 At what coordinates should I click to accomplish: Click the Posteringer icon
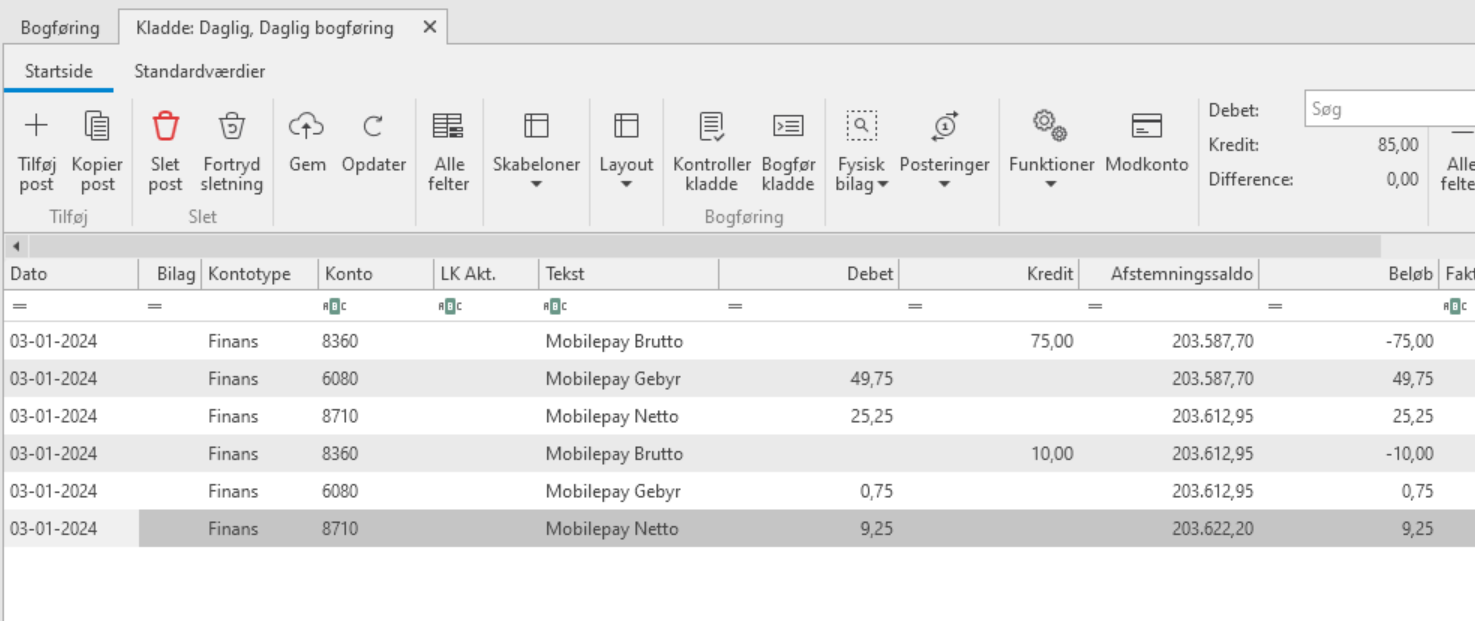[x=944, y=125]
